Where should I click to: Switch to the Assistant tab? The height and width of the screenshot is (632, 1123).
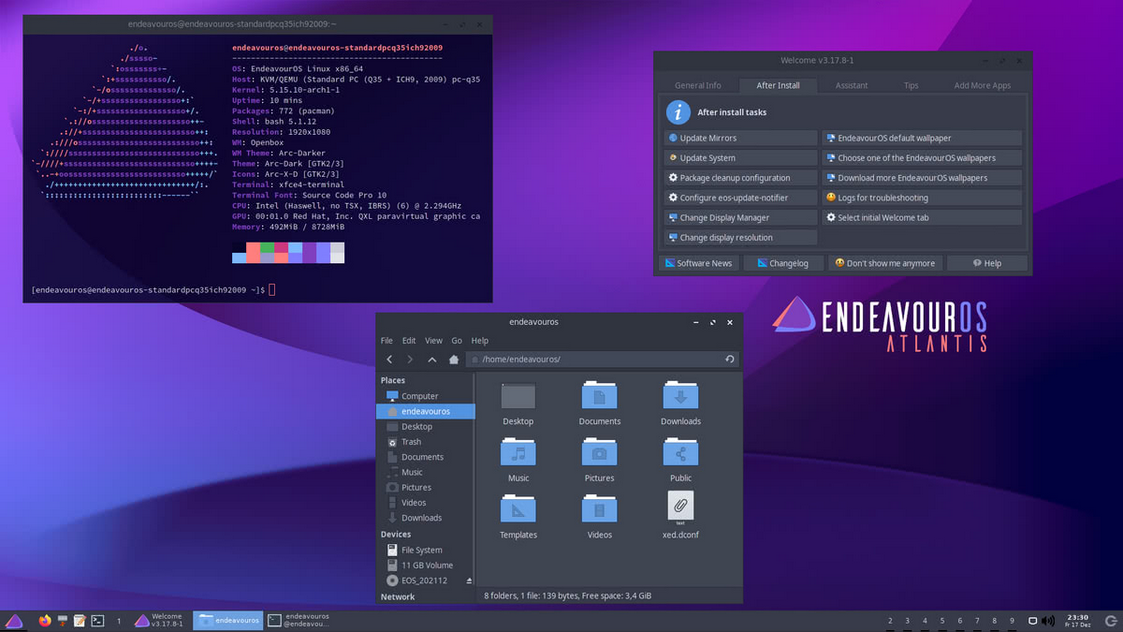pos(852,85)
